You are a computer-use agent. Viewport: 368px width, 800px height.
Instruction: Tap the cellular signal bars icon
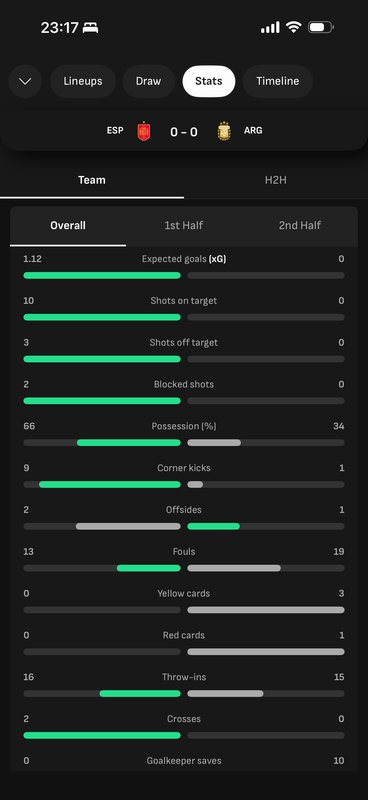coord(270,27)
